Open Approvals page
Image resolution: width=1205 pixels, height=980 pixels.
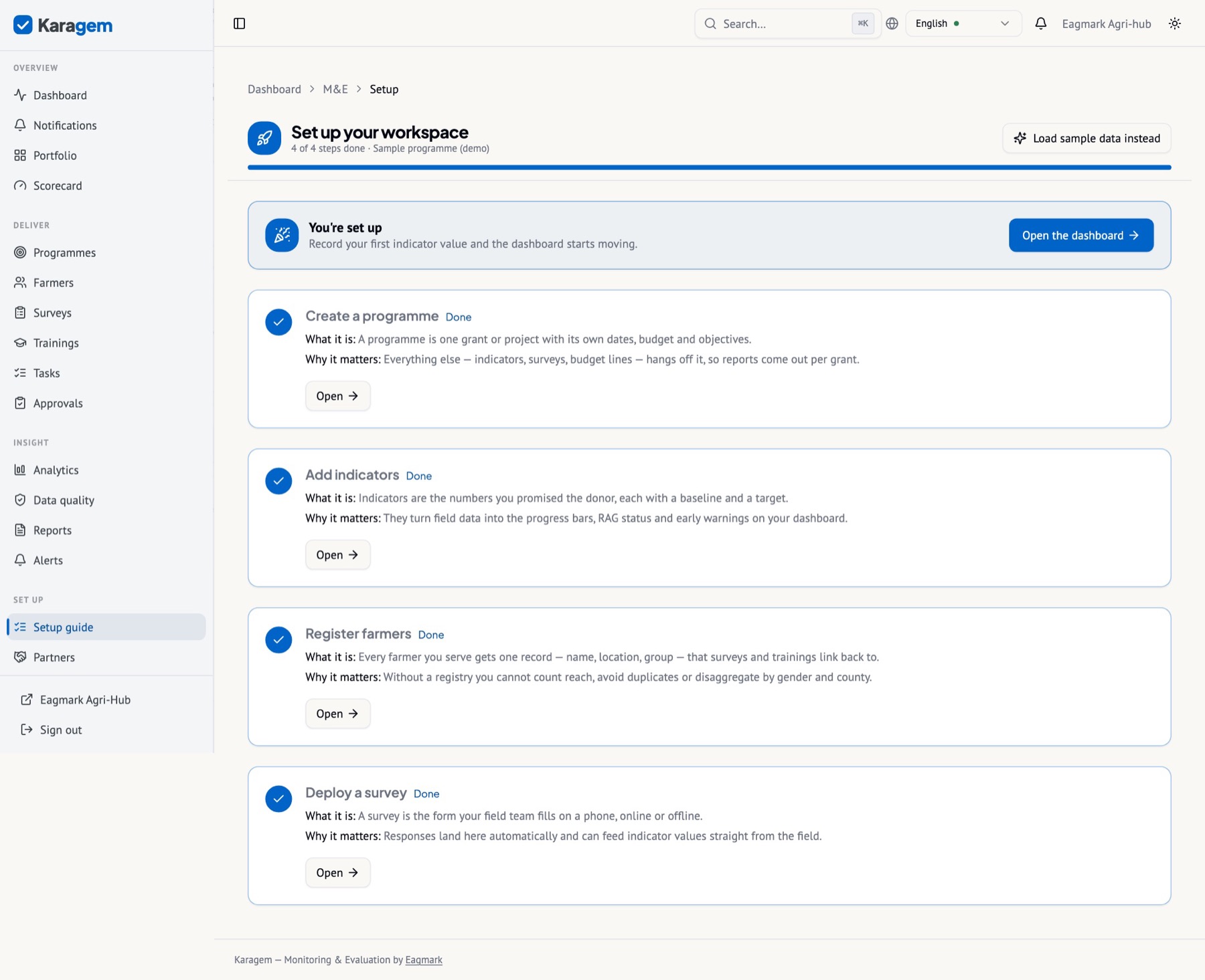pos(106,403)
